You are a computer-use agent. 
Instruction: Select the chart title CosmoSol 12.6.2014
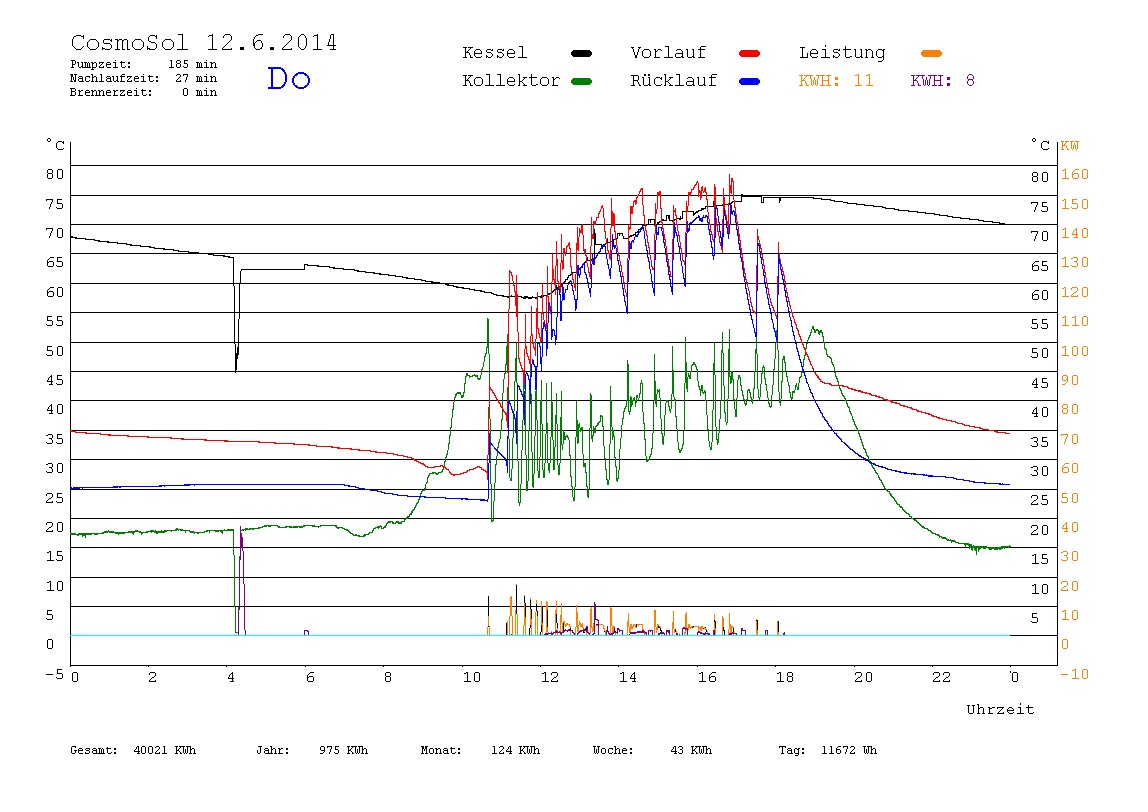pos(204,42)
